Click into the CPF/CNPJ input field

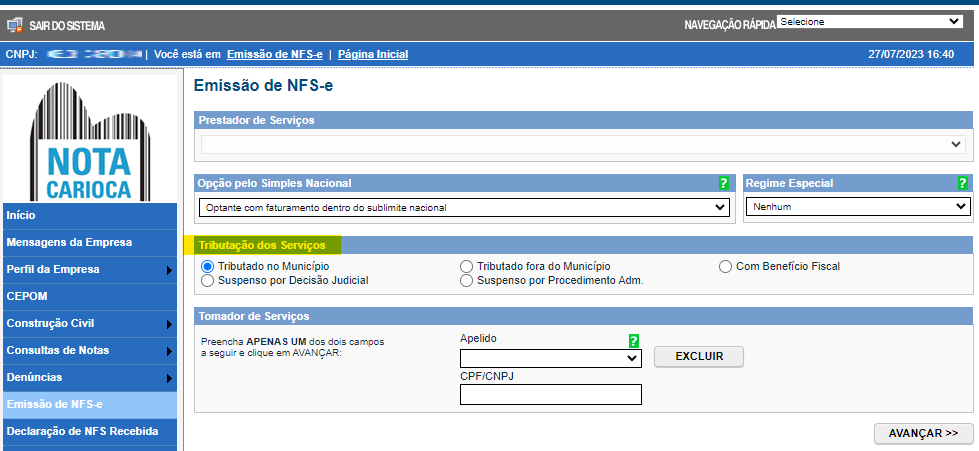tap(550, 395)
